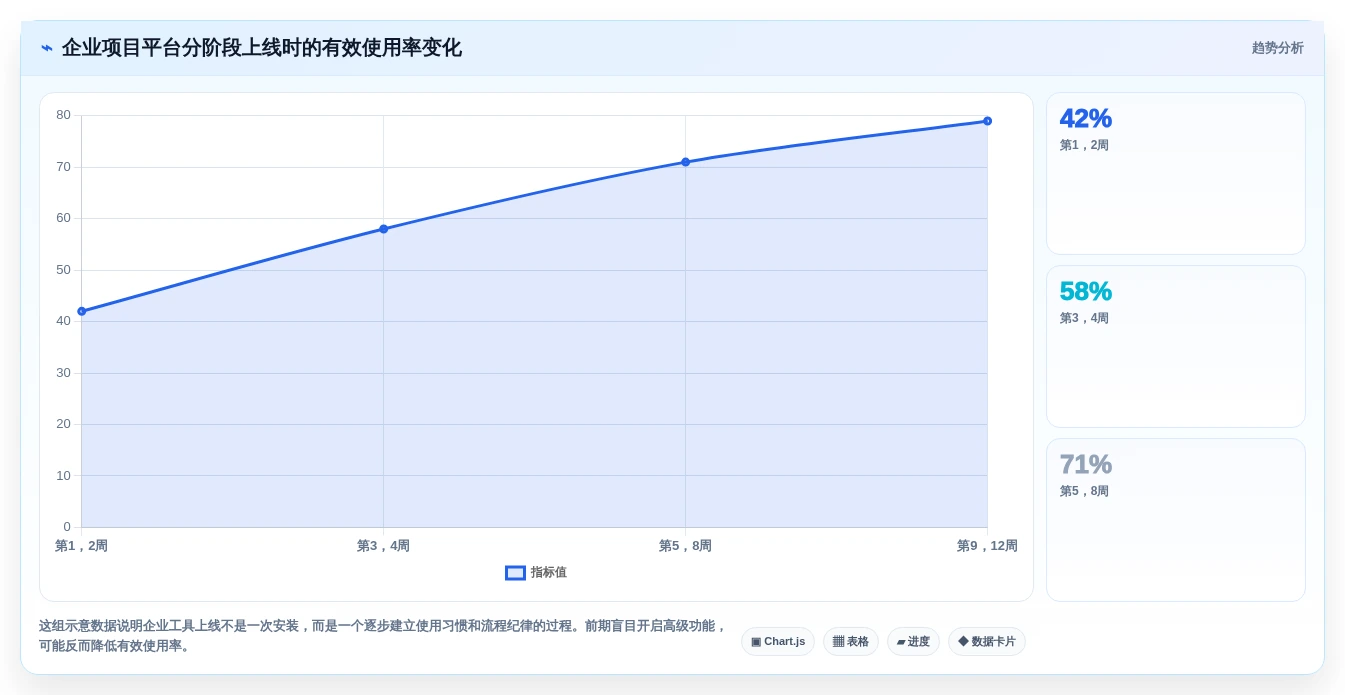Click y-axis tick value 0
Viewport: 1345px width, 695px height.
pos(67,527)
